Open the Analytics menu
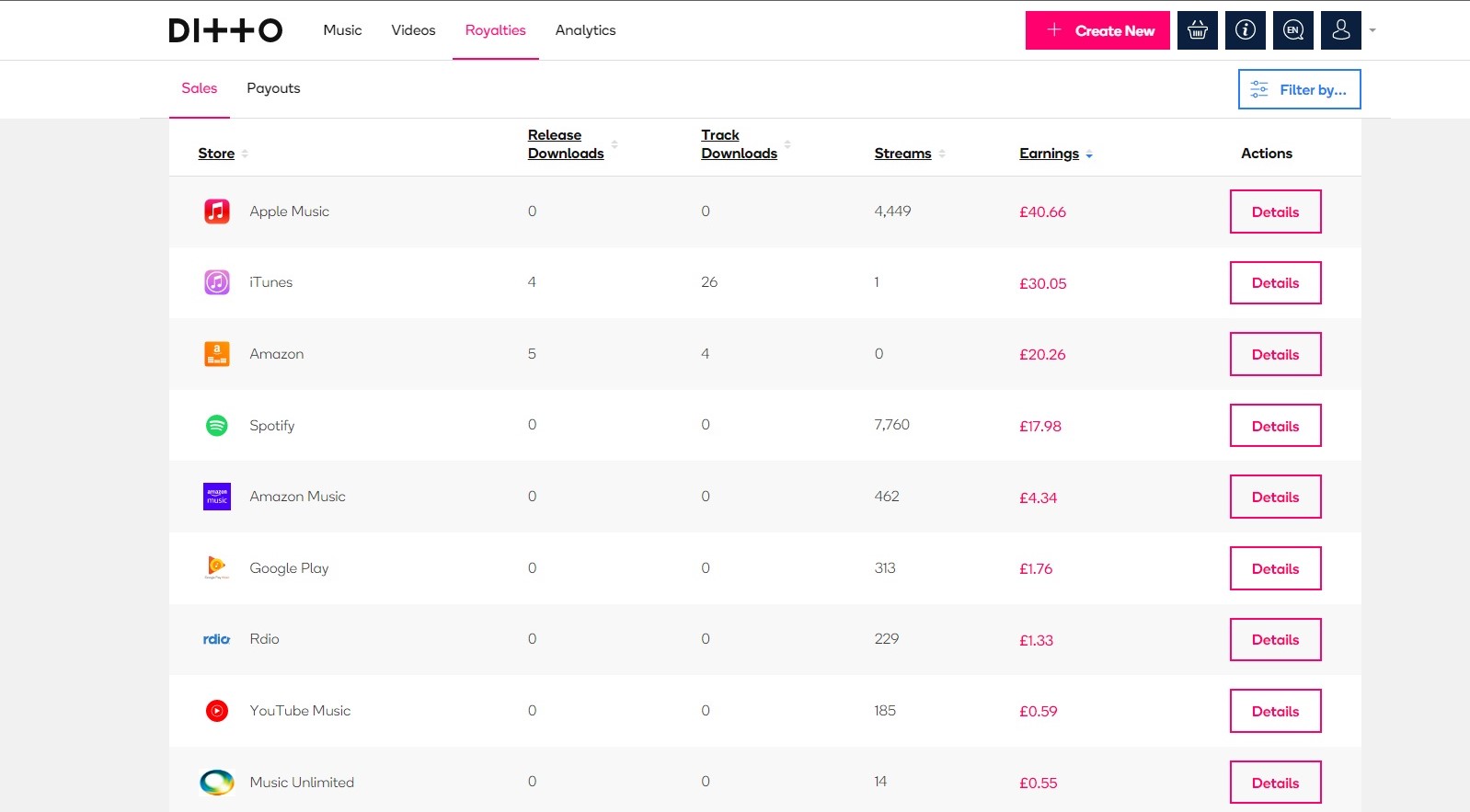 pos(585,30)
